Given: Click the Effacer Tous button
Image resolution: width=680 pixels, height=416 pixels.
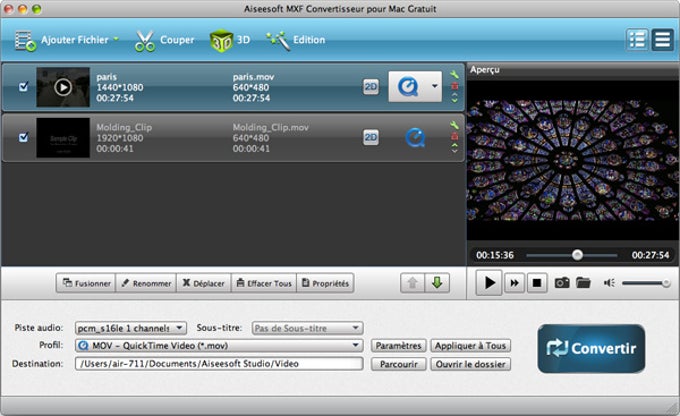Looking at the screenshot, I should pyautogui.click(x=264, y=283).
